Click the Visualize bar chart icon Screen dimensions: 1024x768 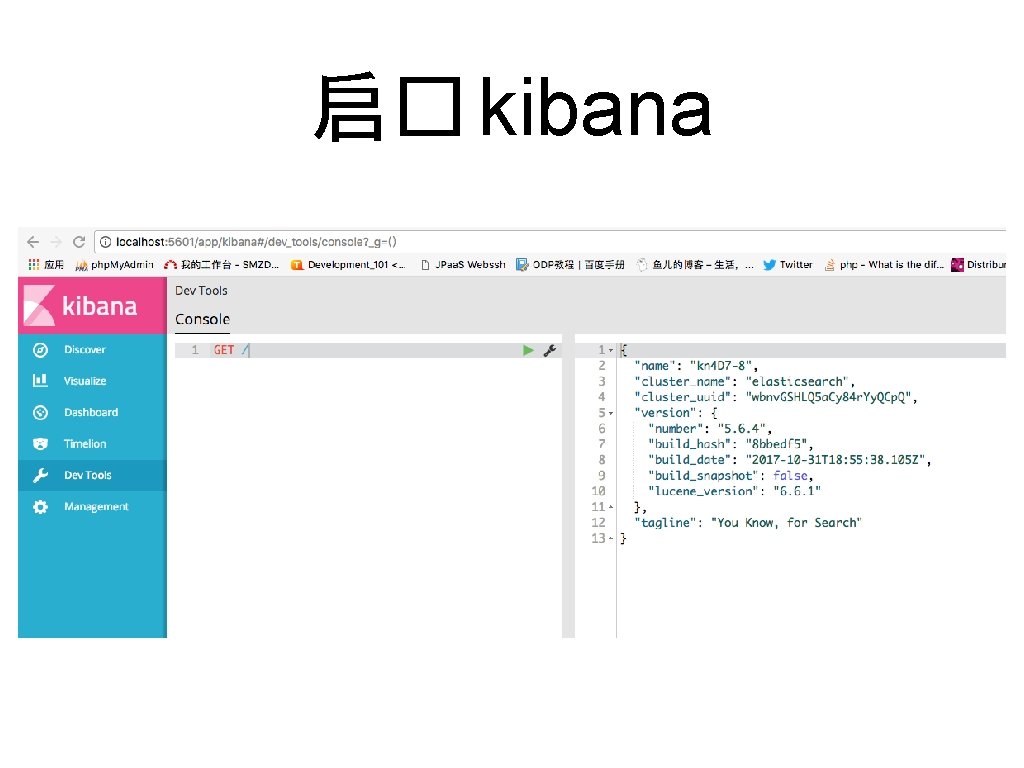(40, 381)
